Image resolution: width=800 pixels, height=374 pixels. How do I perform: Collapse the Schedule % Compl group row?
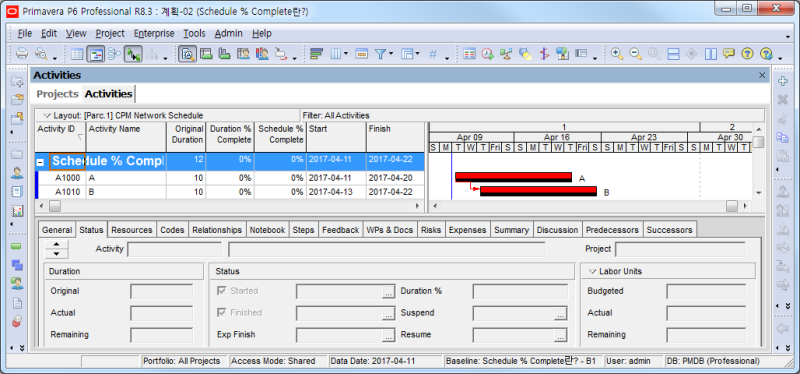click(x=40, y=162)
